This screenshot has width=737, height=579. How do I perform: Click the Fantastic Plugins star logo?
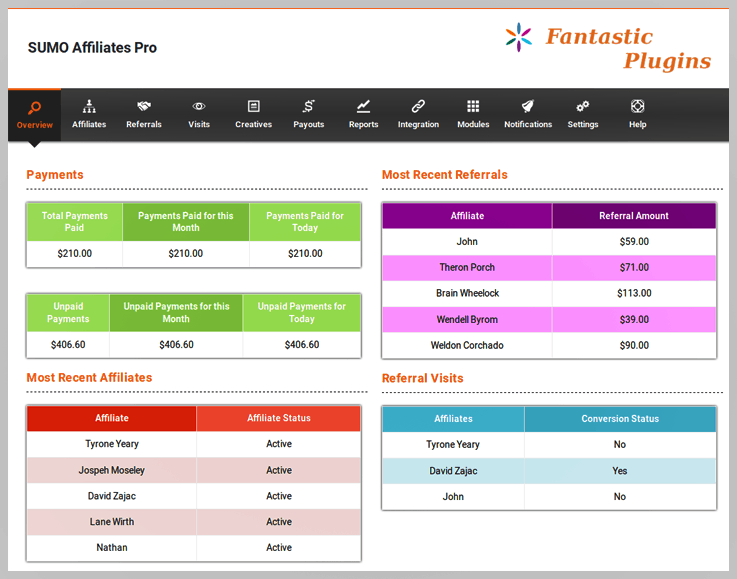519,37
